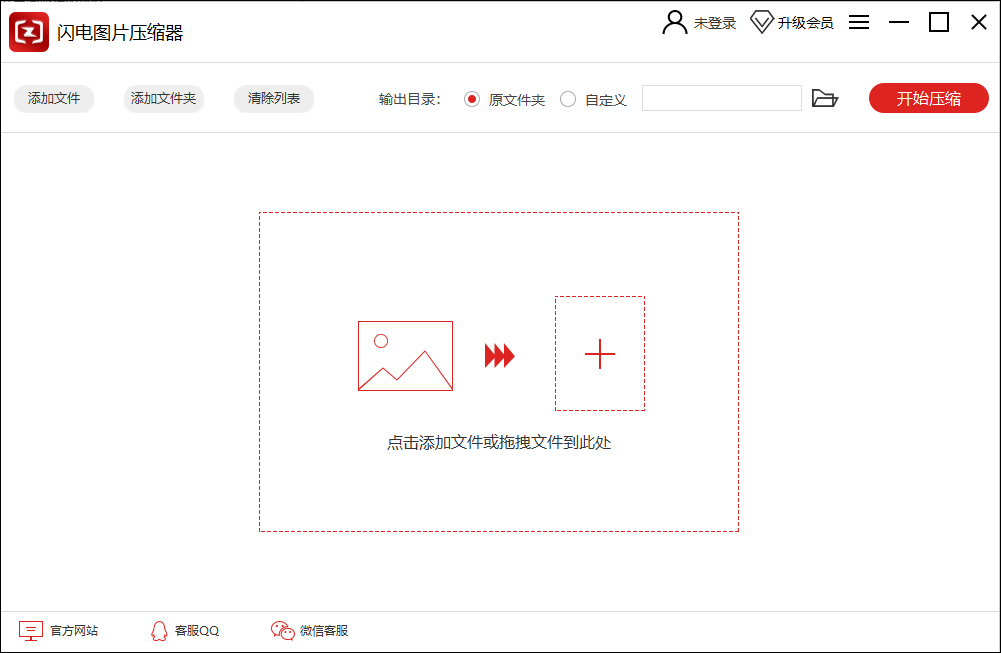Viewport: 1001px width, 653px height.
Task: Open the hamburger menu
Action: pos(859,22)
